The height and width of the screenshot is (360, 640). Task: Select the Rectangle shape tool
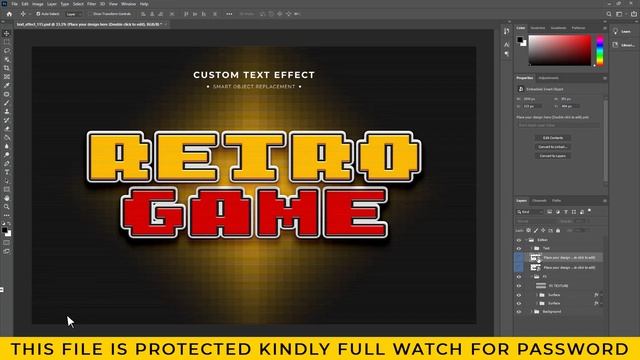(x=7, y=189)
